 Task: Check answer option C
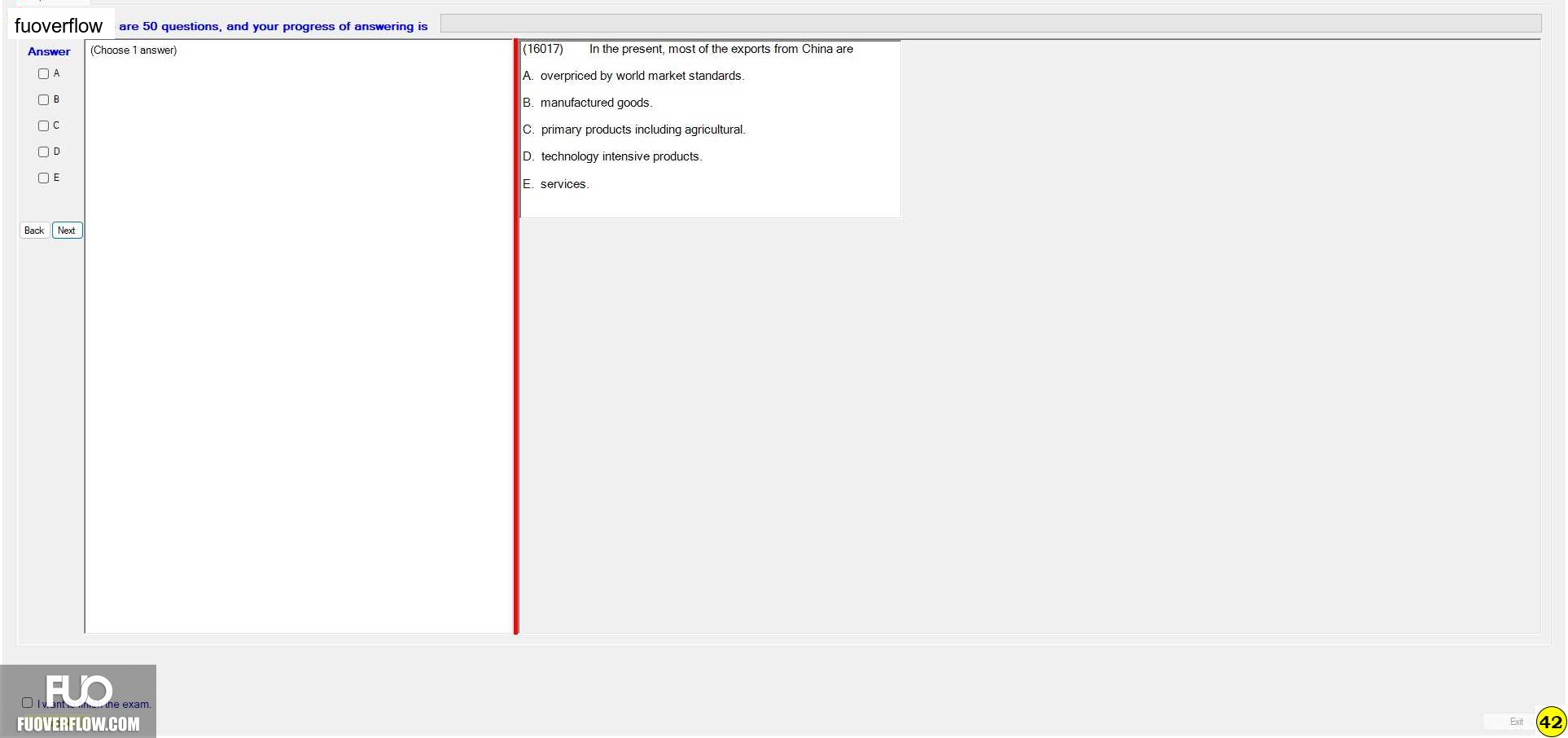point(44,126)
